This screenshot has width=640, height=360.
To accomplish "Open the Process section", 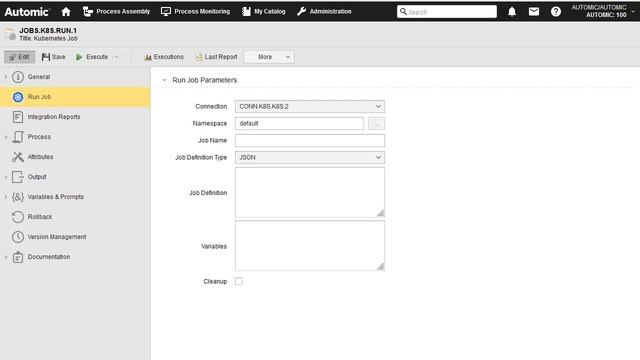I will [75, 137].
